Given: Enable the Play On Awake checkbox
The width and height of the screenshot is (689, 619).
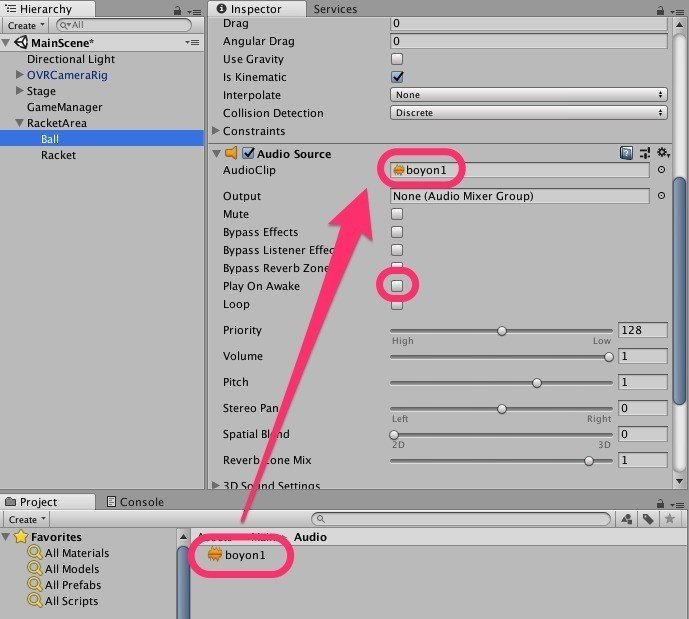Looking at the screenshot, I should pyautogui.click(x=397, y=286).
